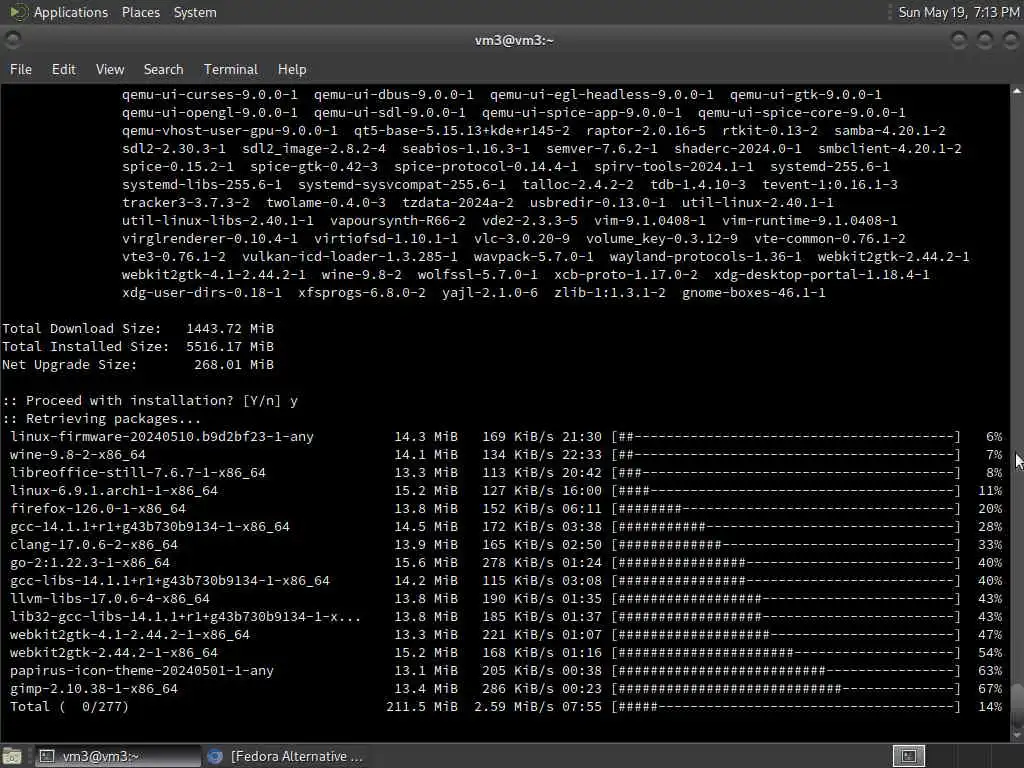Open the View menu
The image size is (1024, 768).
coord(110,69)
